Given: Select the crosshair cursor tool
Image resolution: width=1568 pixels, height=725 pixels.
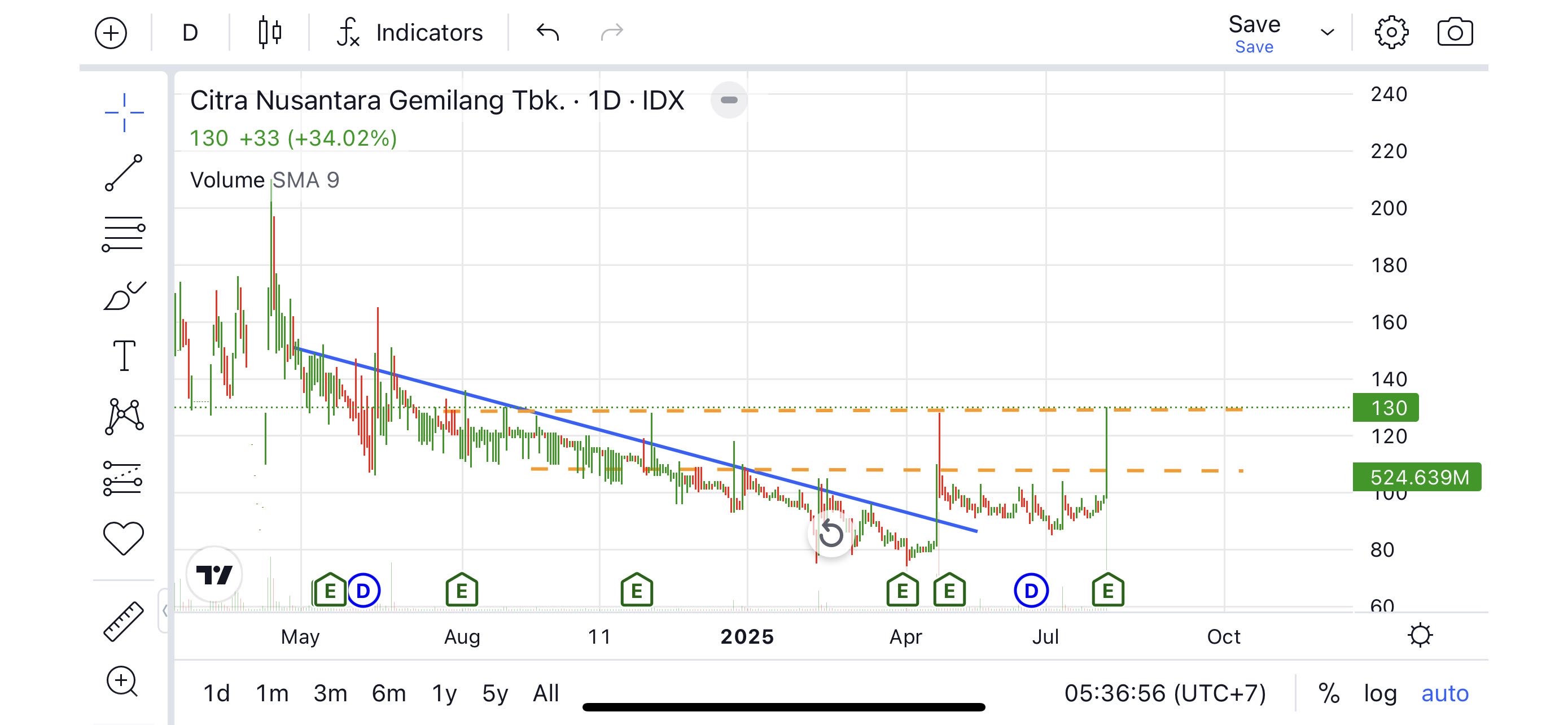Looking at the screenshot, I should click(124, 112).
